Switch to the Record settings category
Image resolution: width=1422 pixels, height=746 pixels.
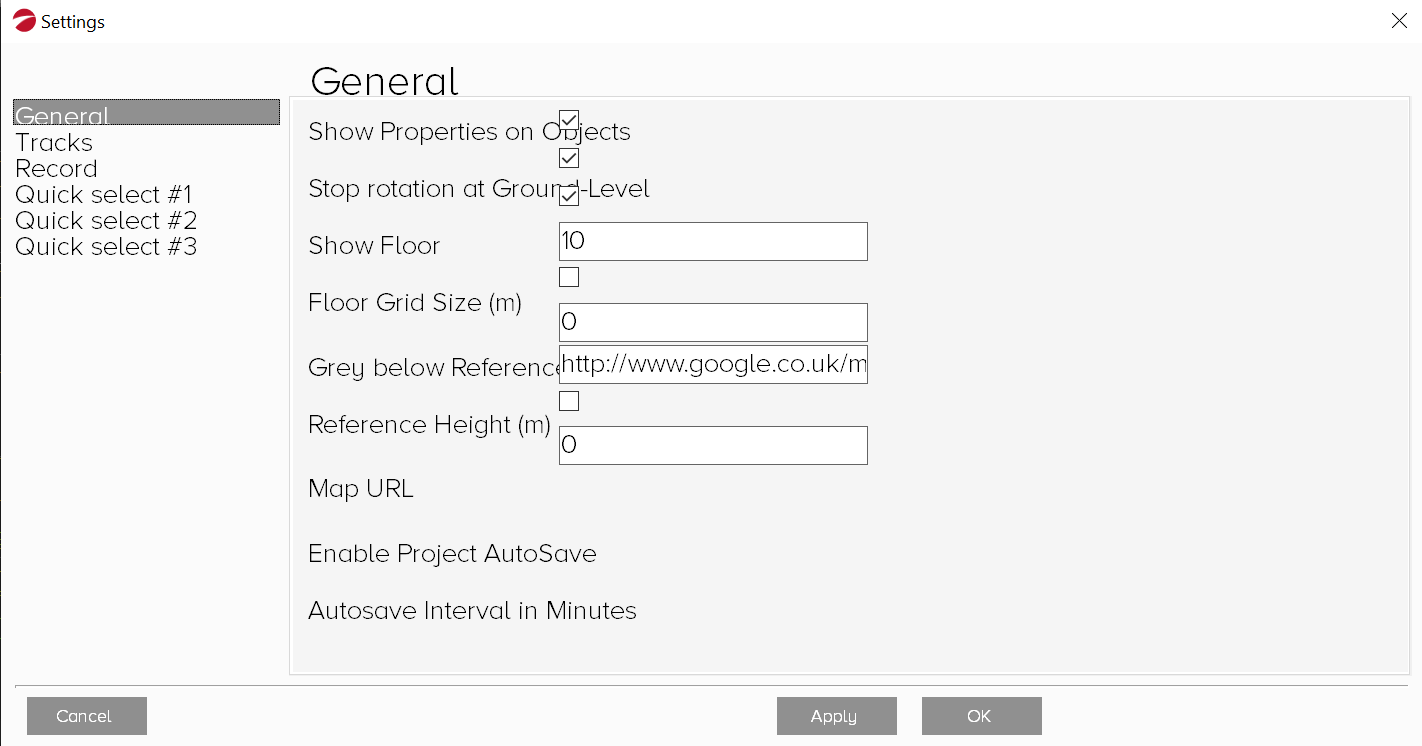point(57,169)
